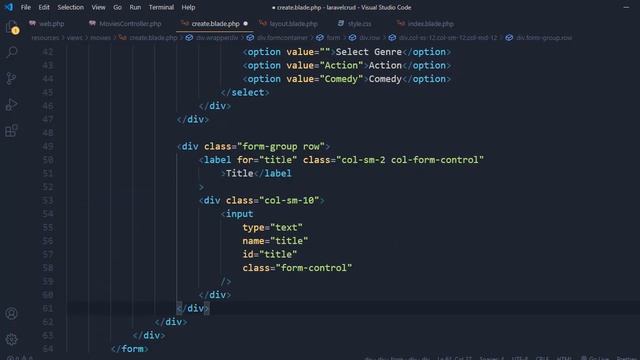The height and width of the screenshot is (360, 640).
Task: Open the Run menu
Action: [135, 7]
